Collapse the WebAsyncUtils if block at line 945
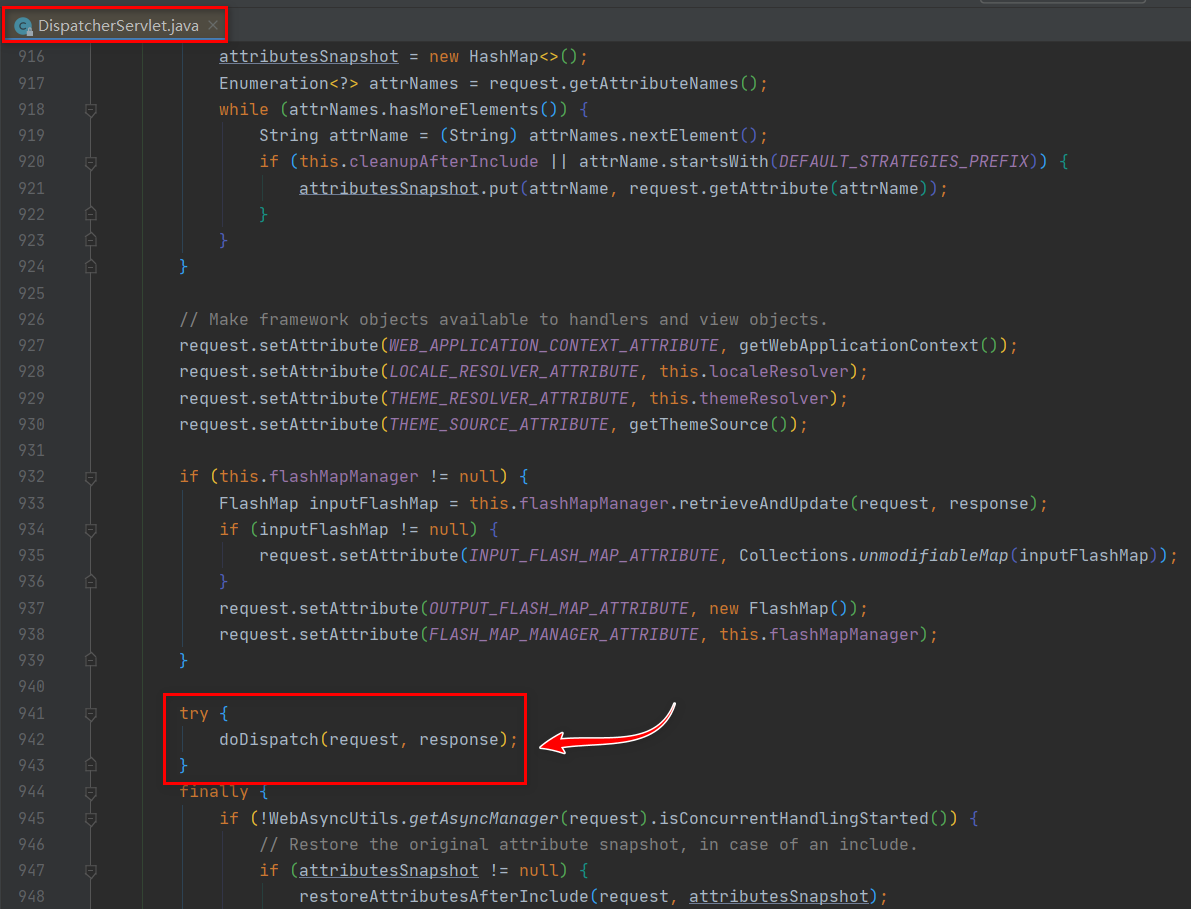The height and width of the screenshot is (909, 1191). point(90,819)
